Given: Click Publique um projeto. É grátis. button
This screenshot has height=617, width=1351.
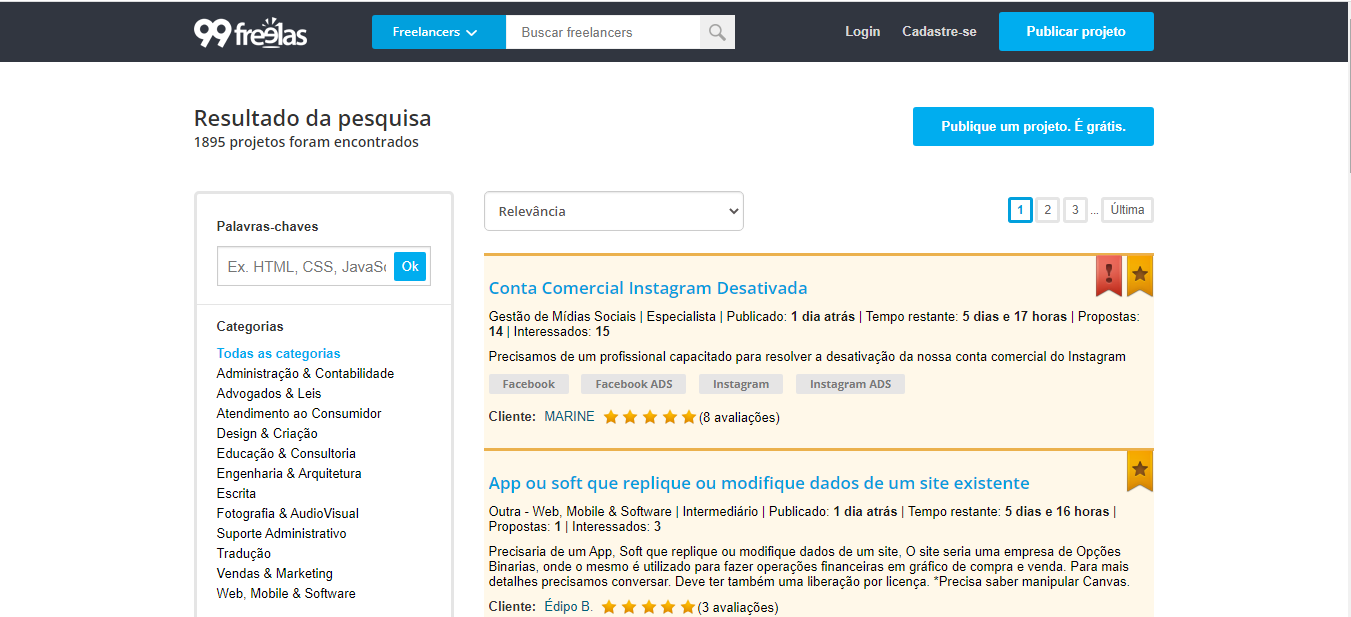Looking at the screenshot, I should 1033,127.
